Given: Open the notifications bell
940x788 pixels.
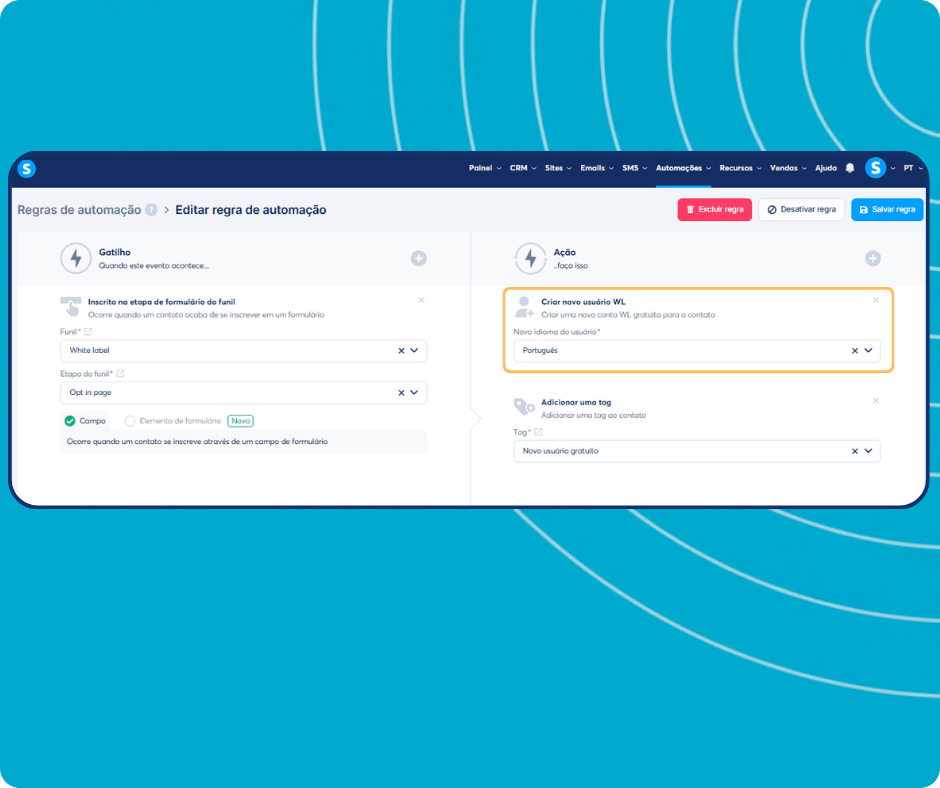Looking at the screenshot, I should coord(849,168).
